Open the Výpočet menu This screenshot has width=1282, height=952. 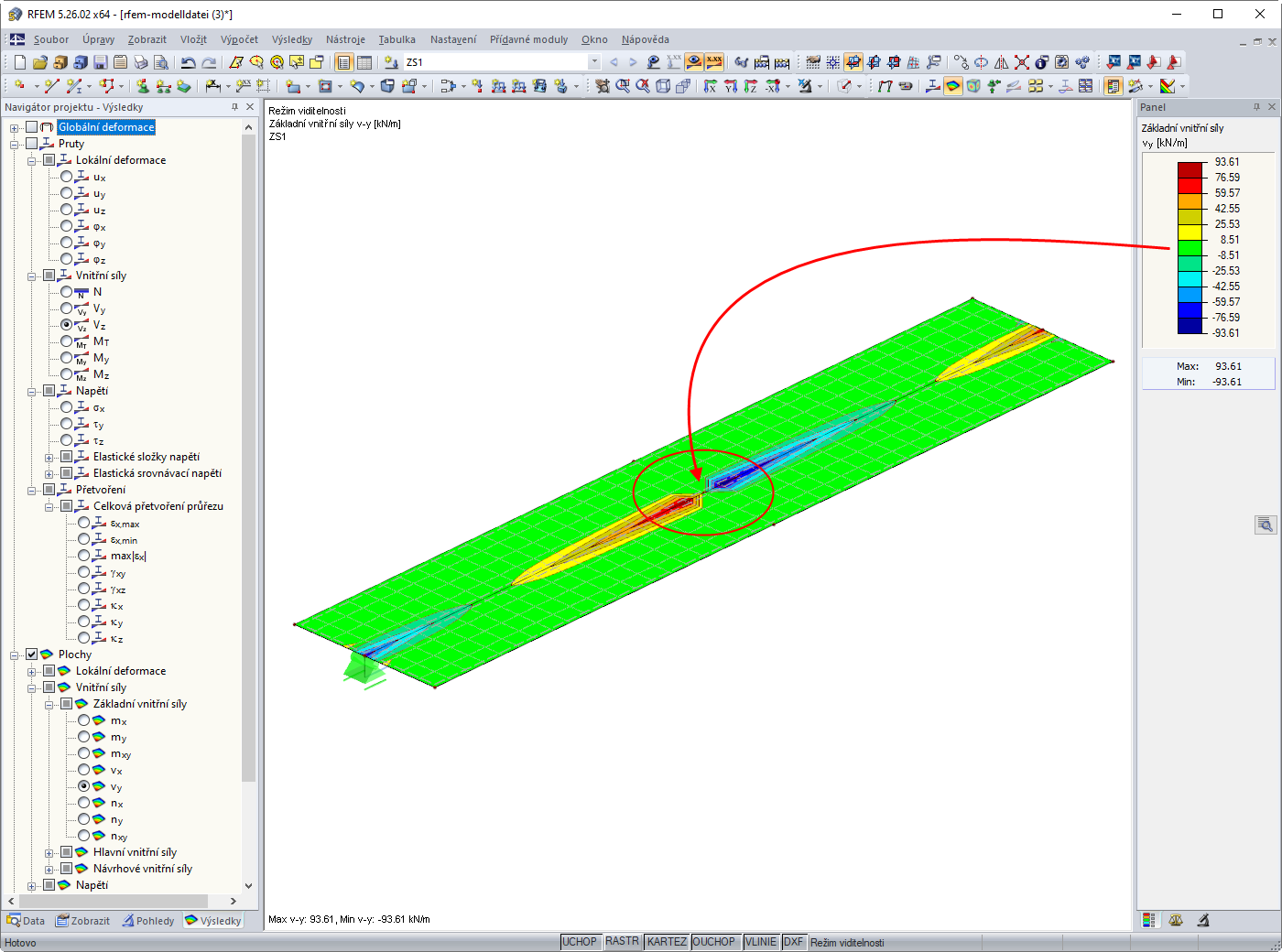239,39
